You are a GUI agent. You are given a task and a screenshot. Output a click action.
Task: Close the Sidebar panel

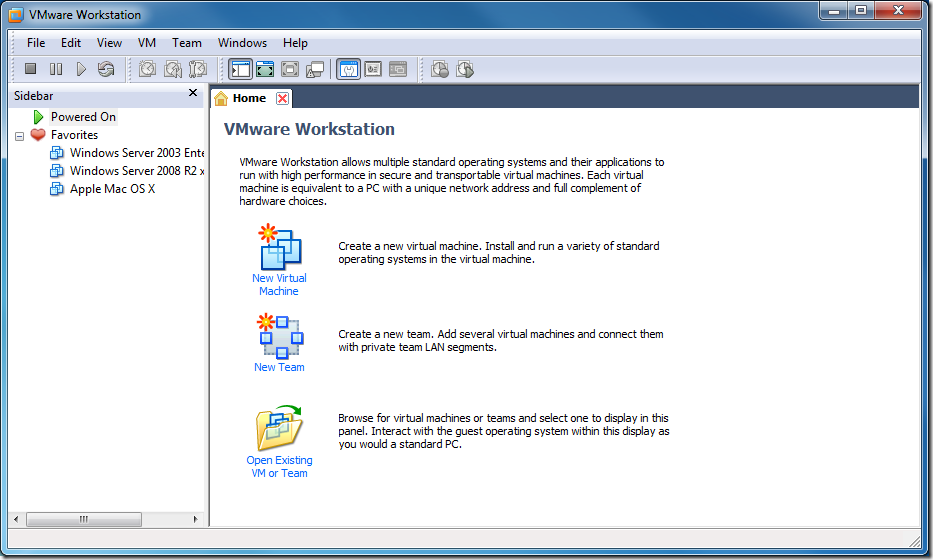tap(193, 93)
